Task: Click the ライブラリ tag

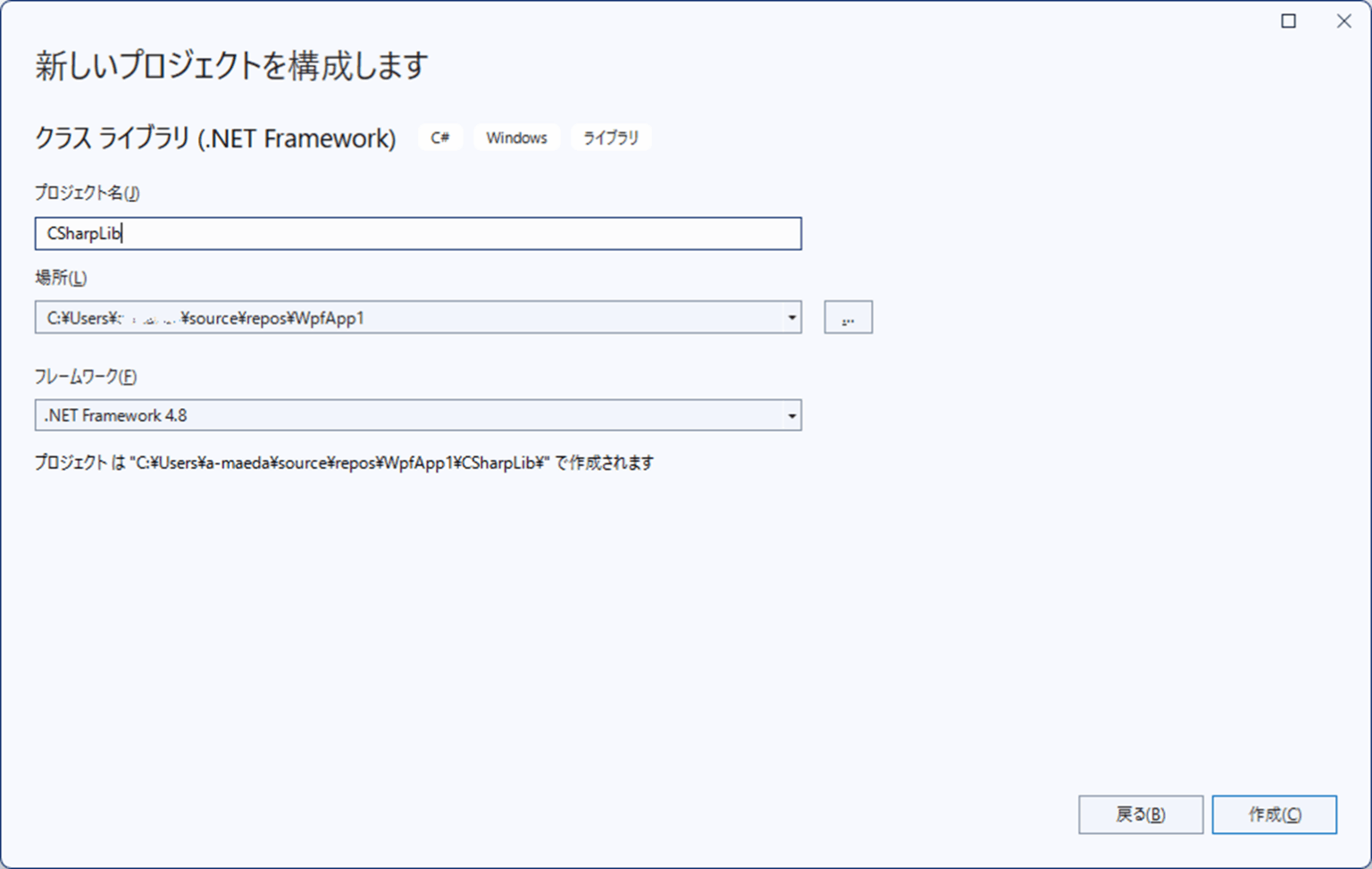Action: coord(611,138)
